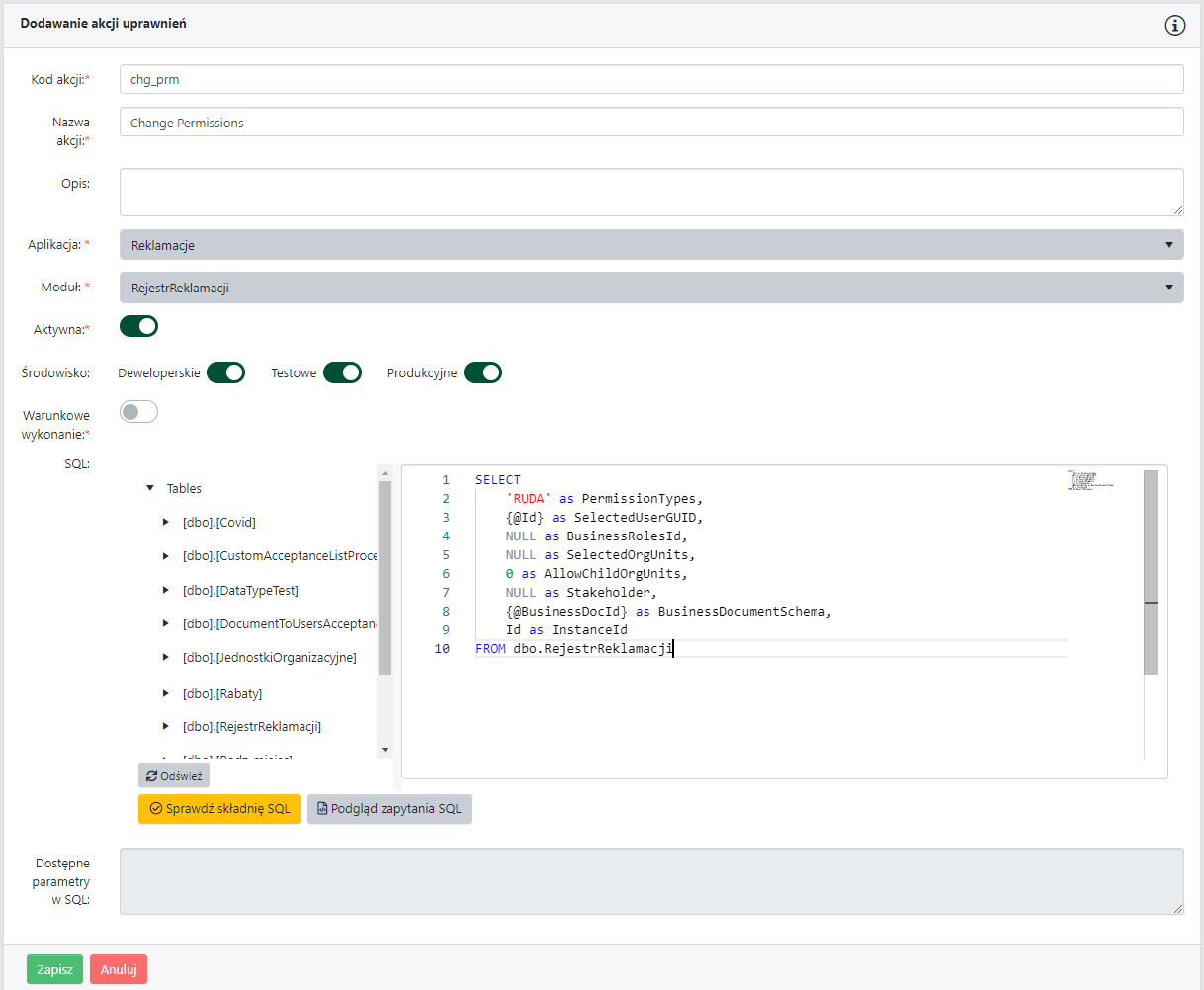Screen dimensions: 1204x990
Task: Collapse the Tables tree node
Action: click(150, 488)
